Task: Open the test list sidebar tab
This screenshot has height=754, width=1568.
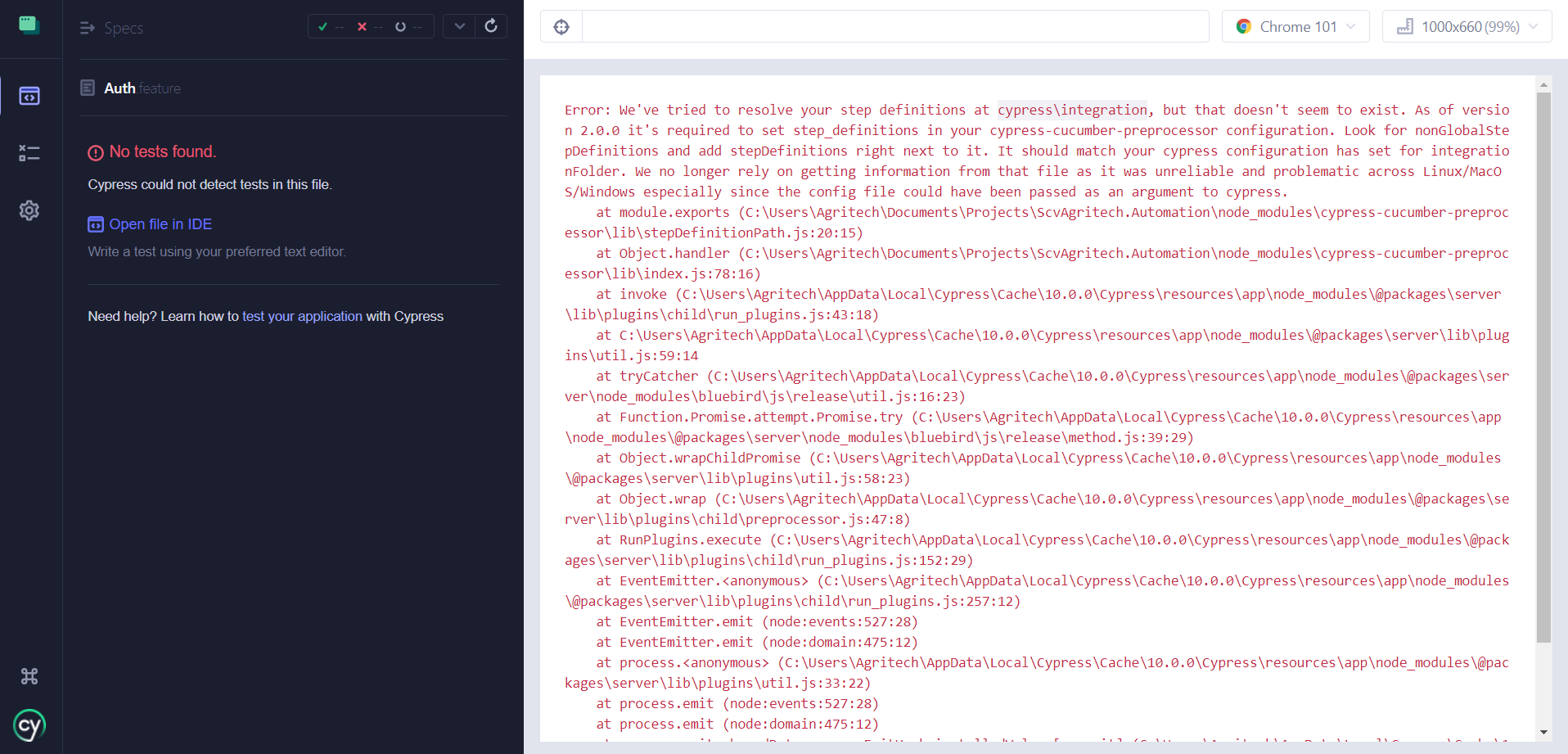Action: (x=29, y=153)
